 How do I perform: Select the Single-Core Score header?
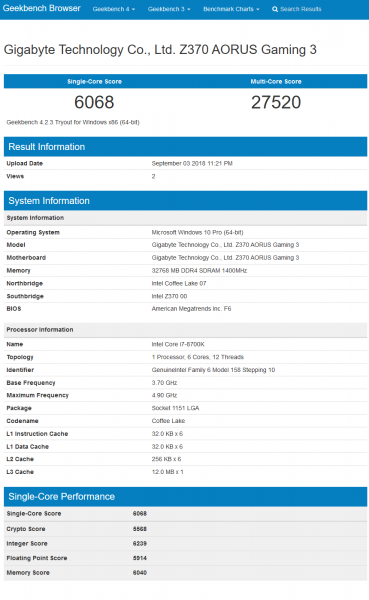(x=95, y=82)
